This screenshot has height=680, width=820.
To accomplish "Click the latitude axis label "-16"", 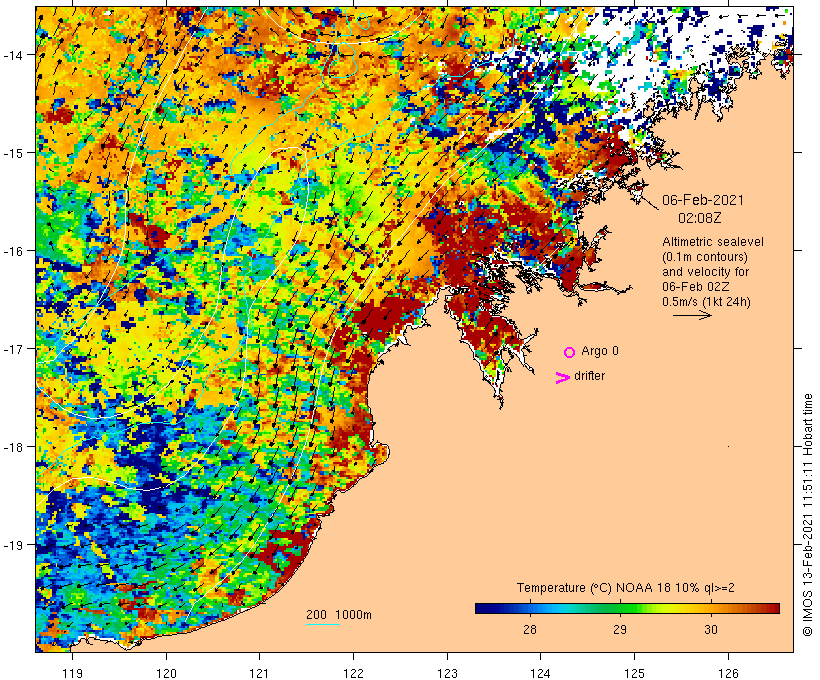I will [12, 251].
